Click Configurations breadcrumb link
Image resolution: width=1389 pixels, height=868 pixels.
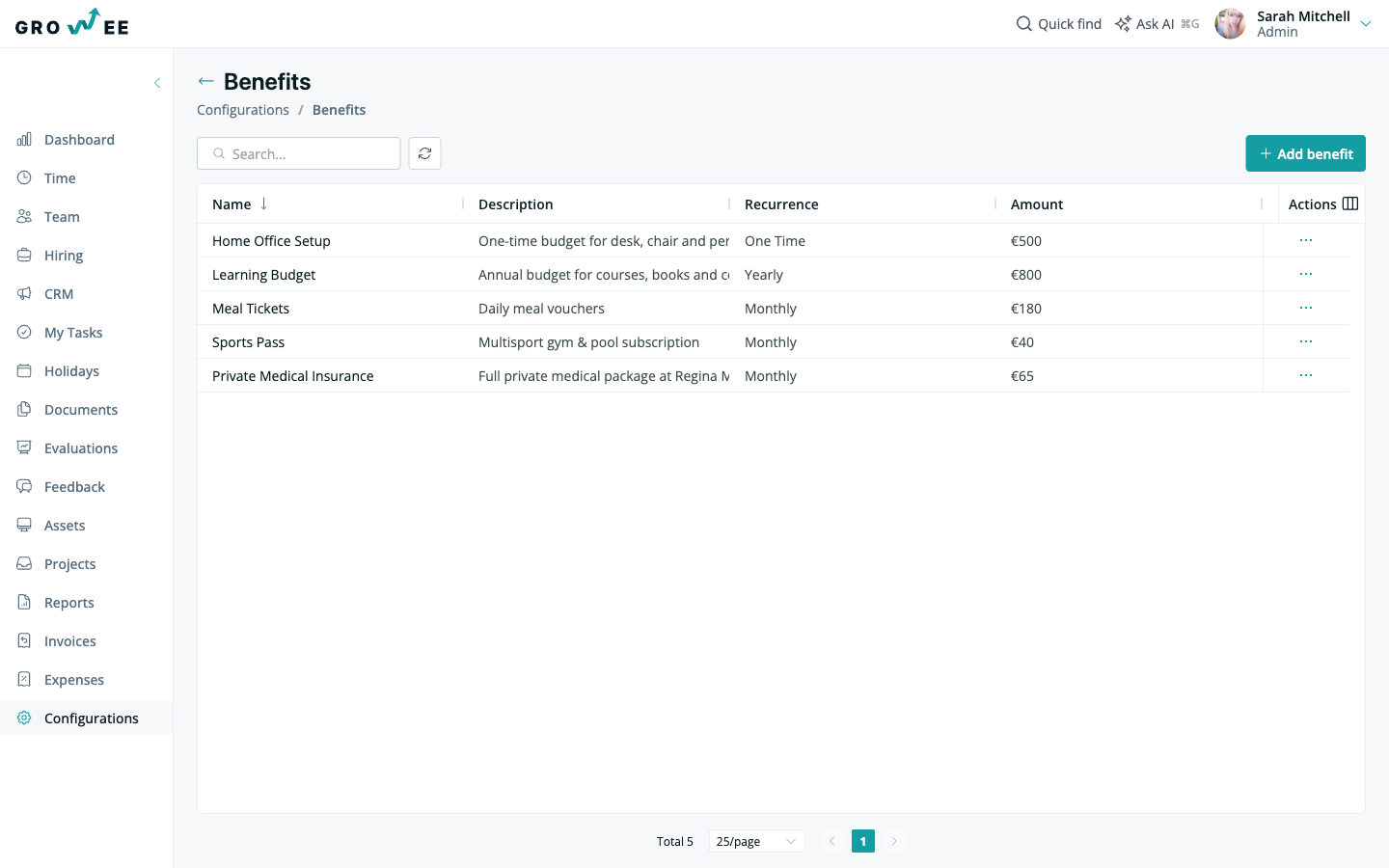click(x=243, y=110)
